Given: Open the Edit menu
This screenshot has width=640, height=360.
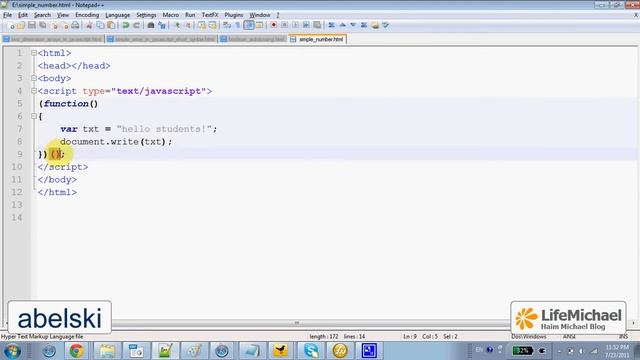Looking at the screenshot, I should click(x=23, y=15).
